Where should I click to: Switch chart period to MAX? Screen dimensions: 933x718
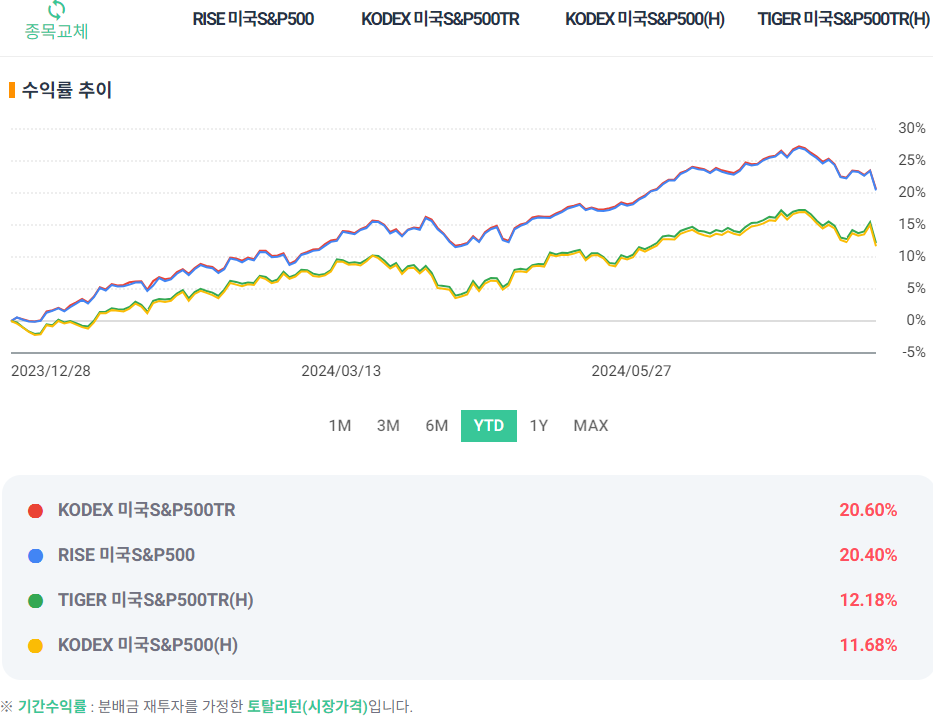pos(591,426)
